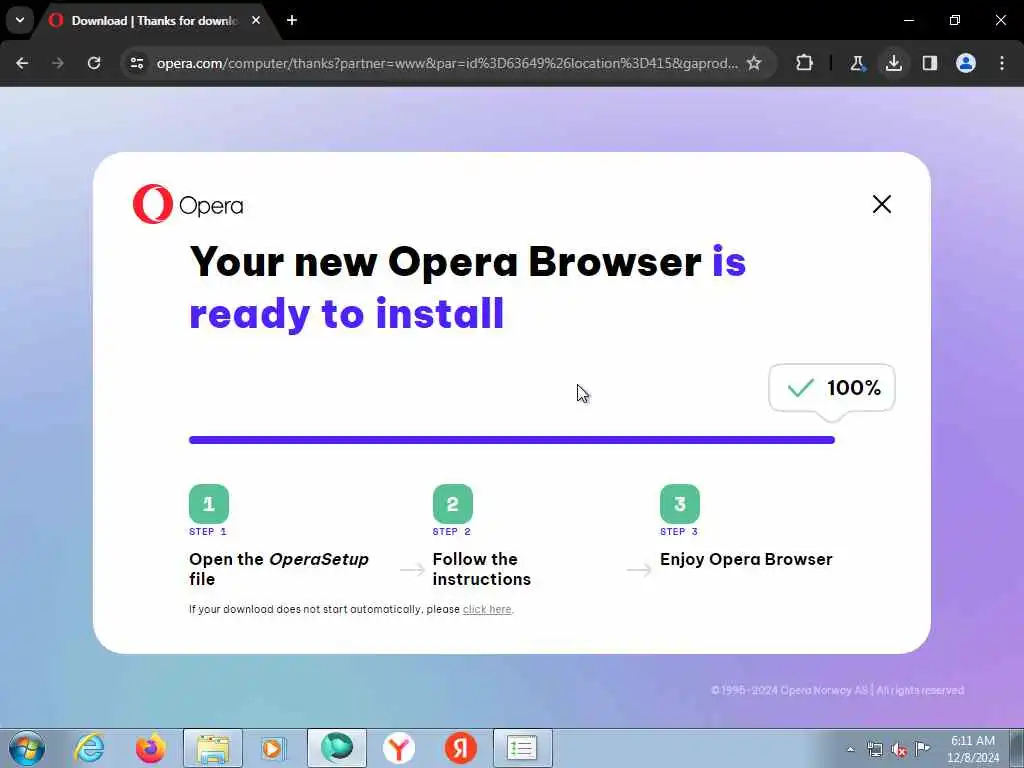Show hidden system tray icons
The width and height of the screenshot is (1024, 768).
pyautogui.click(x=850, y=750)
